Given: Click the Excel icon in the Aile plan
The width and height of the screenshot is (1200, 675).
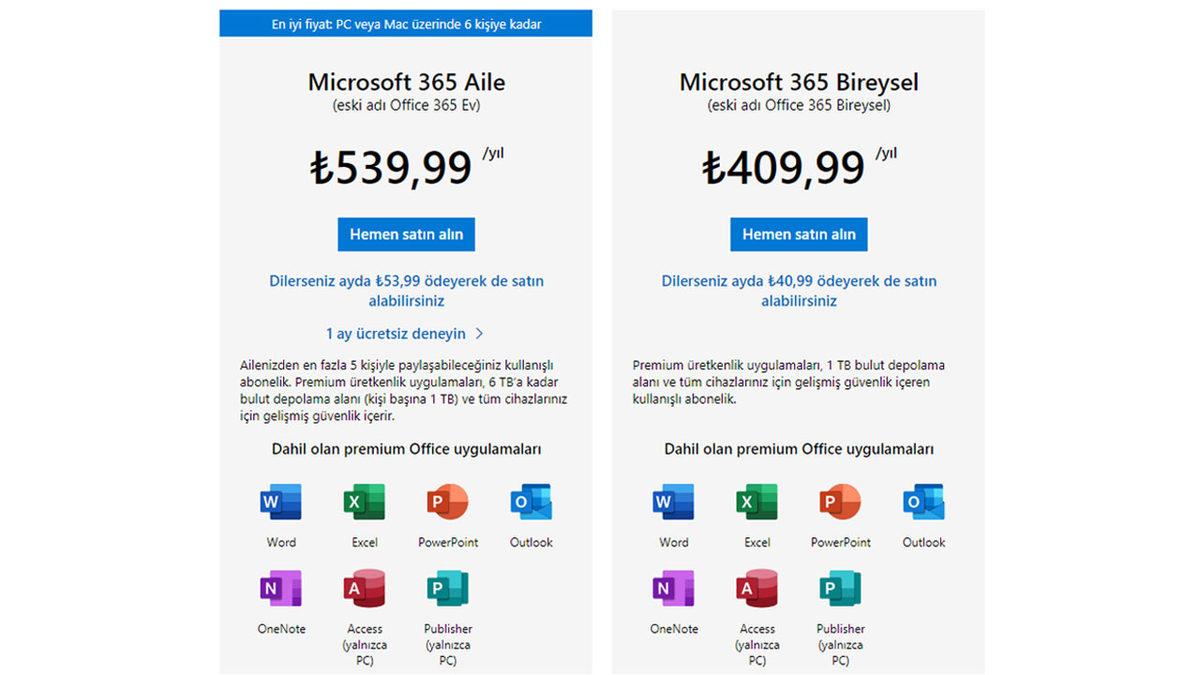Looking at the screenshot, I should (x=363, y=503).
